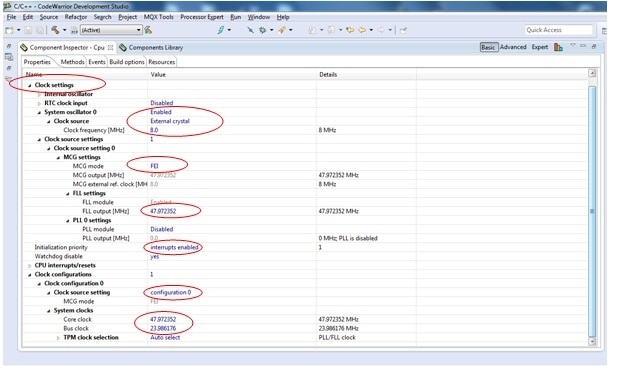Click the interrupts enabled value
This screenshot has width=617, height=373.
tap(174, 247)
